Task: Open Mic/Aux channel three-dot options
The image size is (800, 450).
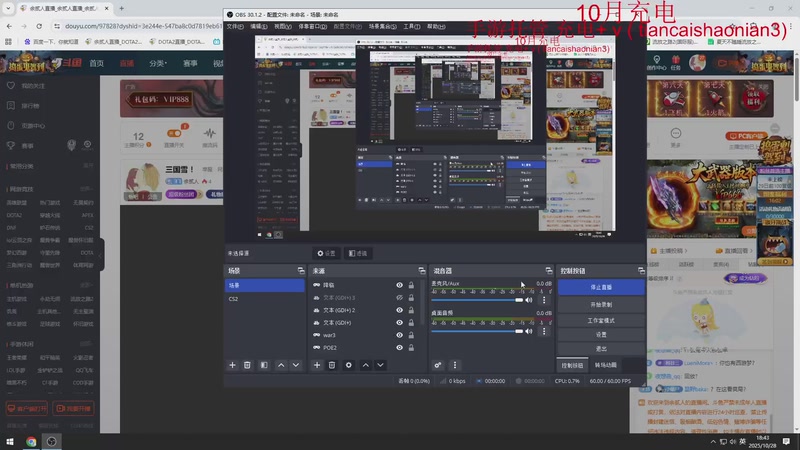Action: click(x=544, y=300)
